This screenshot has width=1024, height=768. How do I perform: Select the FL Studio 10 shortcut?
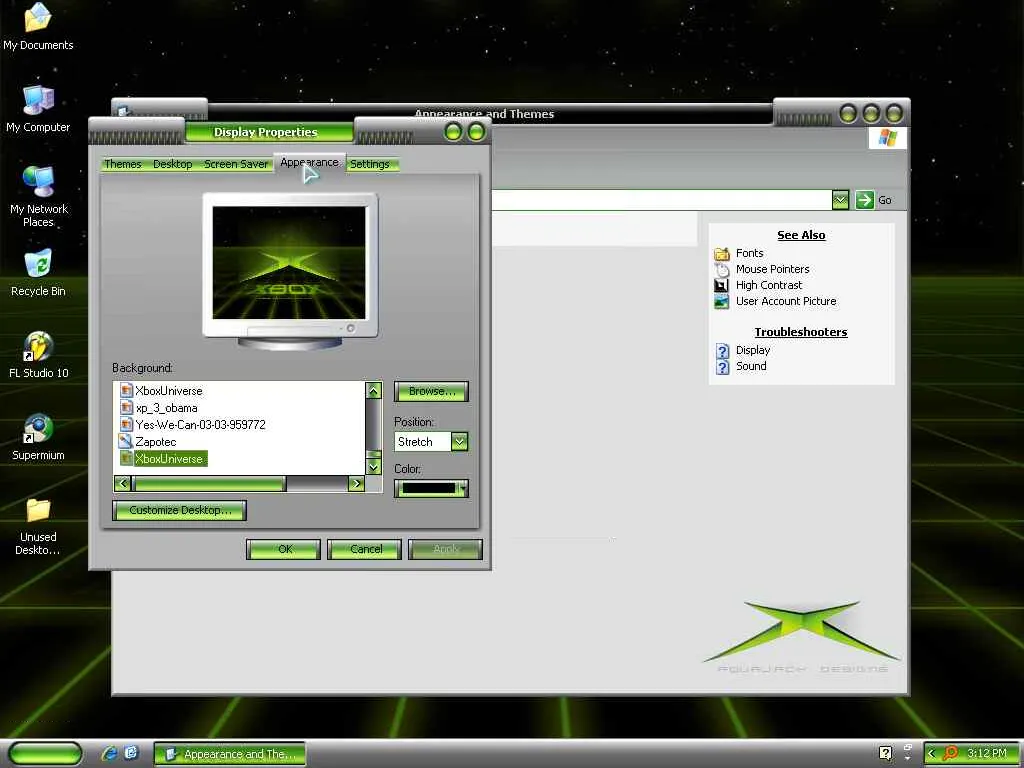point(38,355)
